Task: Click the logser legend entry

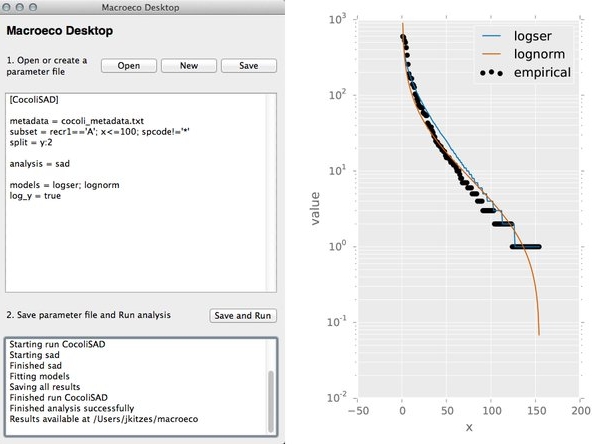Action: [x=517, y=36]
